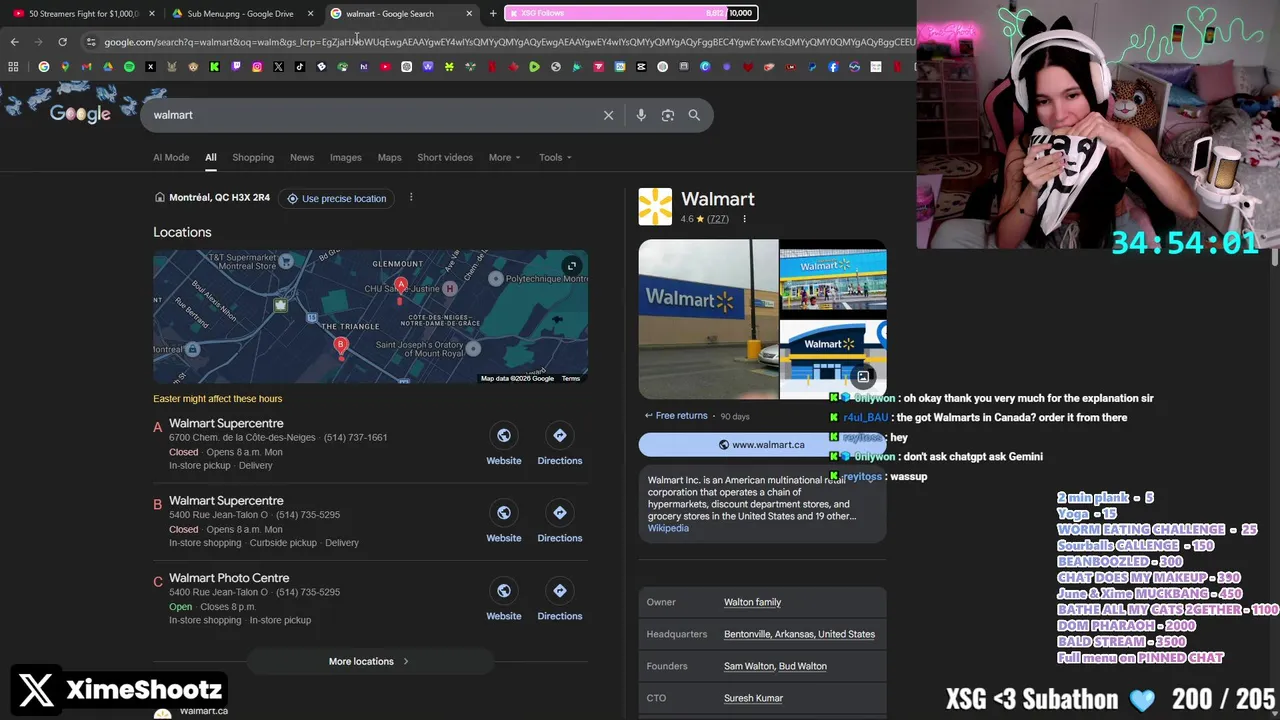Open a new browser tab

492,13
